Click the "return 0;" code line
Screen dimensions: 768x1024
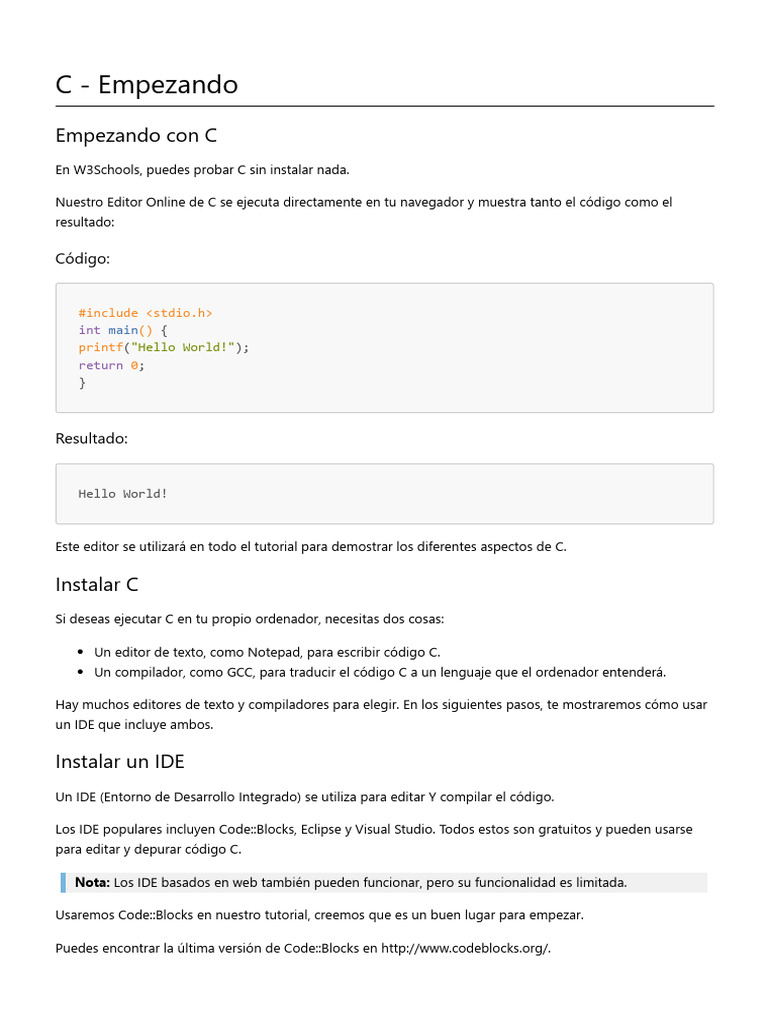[112, 365]
